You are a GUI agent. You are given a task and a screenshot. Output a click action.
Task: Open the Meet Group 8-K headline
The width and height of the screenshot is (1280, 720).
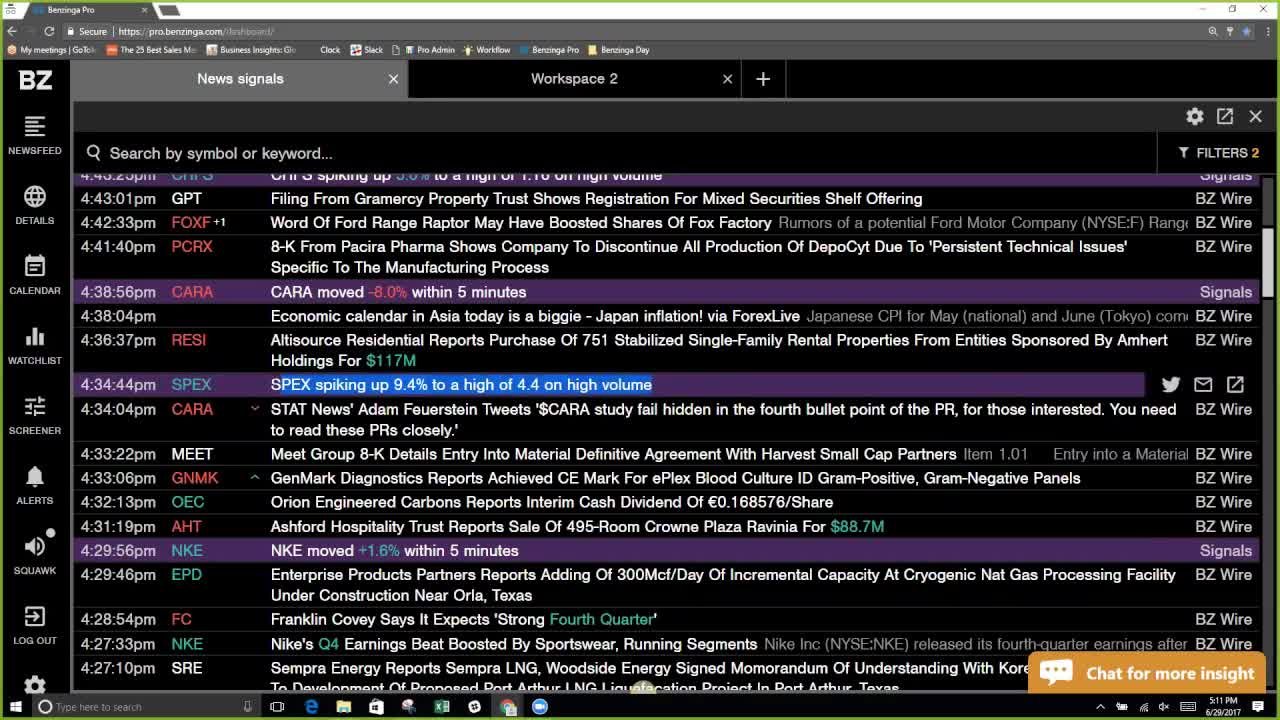coord(613,454)
